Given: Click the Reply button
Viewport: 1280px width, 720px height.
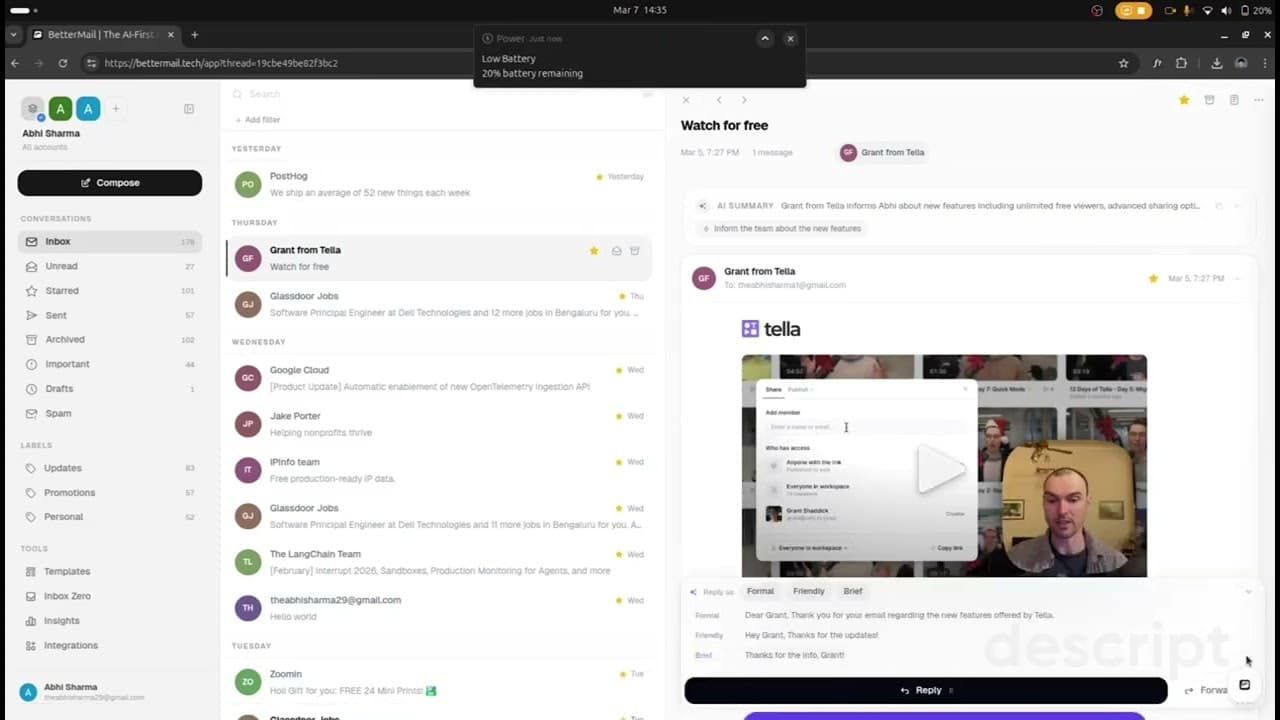Looking at the screenshot, I should (925, 689).
